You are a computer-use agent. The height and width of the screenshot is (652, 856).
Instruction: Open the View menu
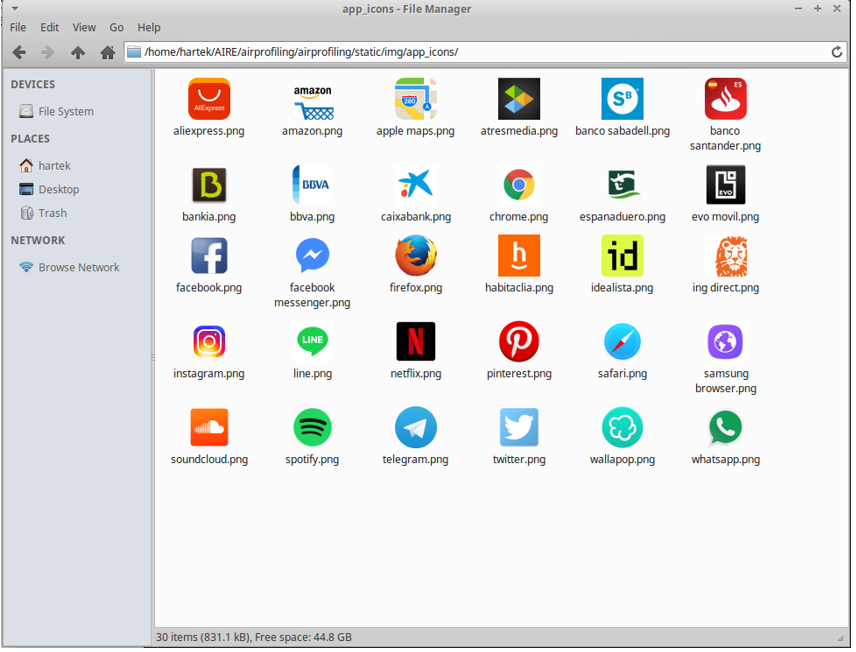pos(84,27)
